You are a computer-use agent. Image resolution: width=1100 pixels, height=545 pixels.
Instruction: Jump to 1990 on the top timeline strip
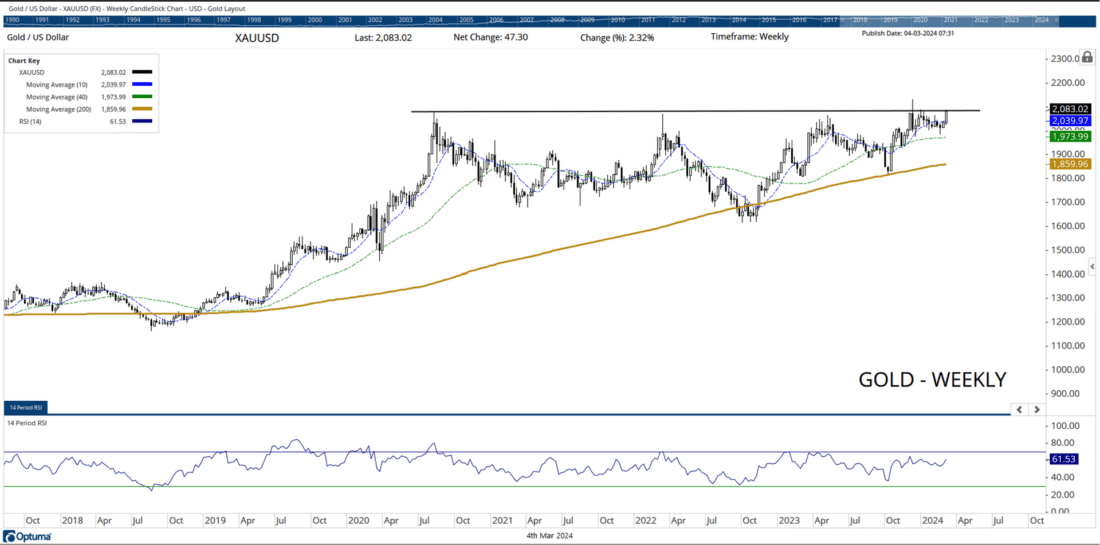click(14, 20)
